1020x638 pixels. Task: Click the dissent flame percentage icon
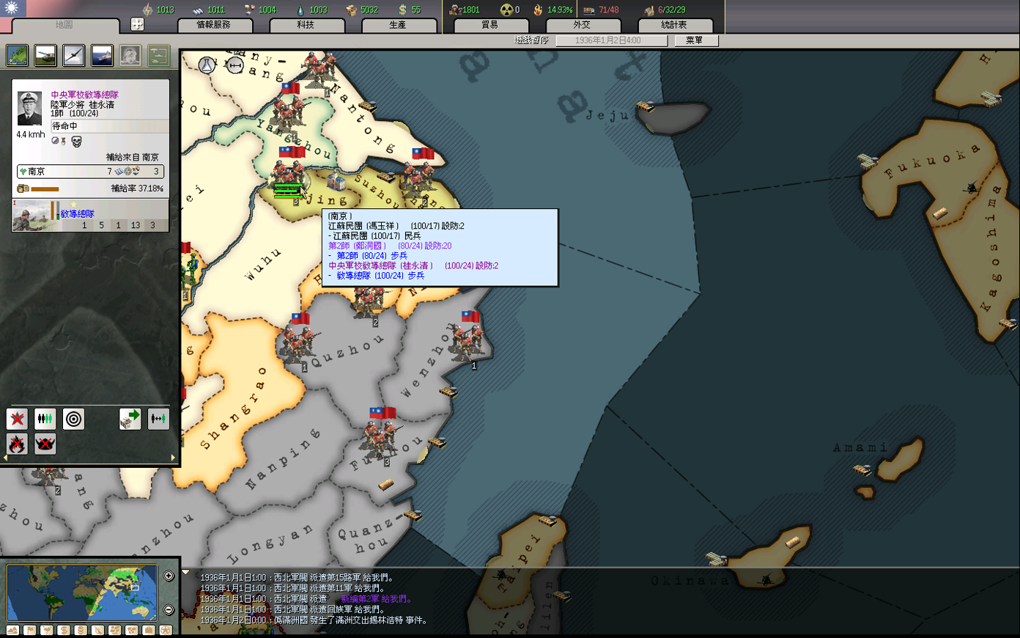[538, 10]
